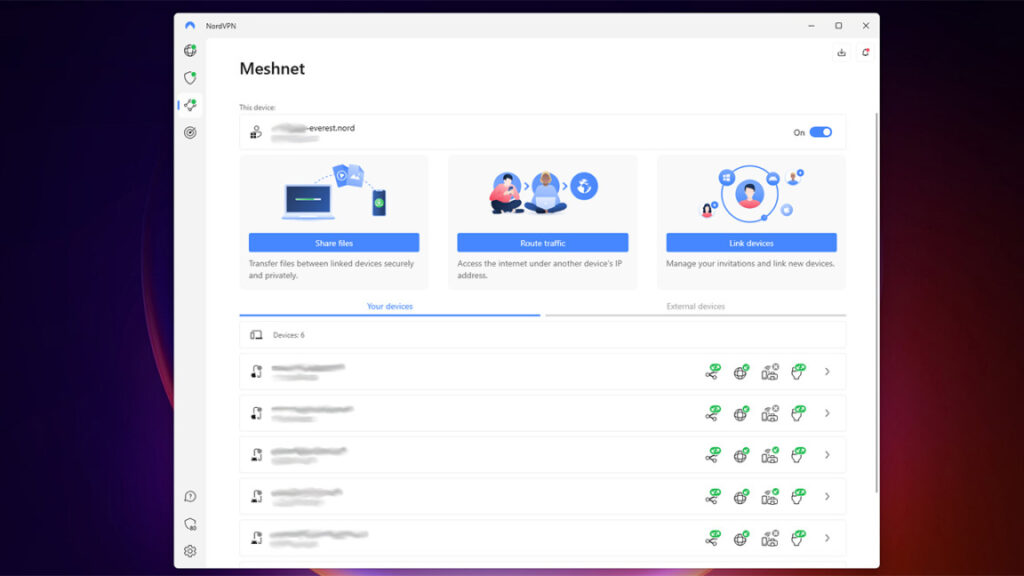Open the notifications bell with red dot
This screenshot has width=1024, height=576.
pyautogui.click(x=865, y=52)
